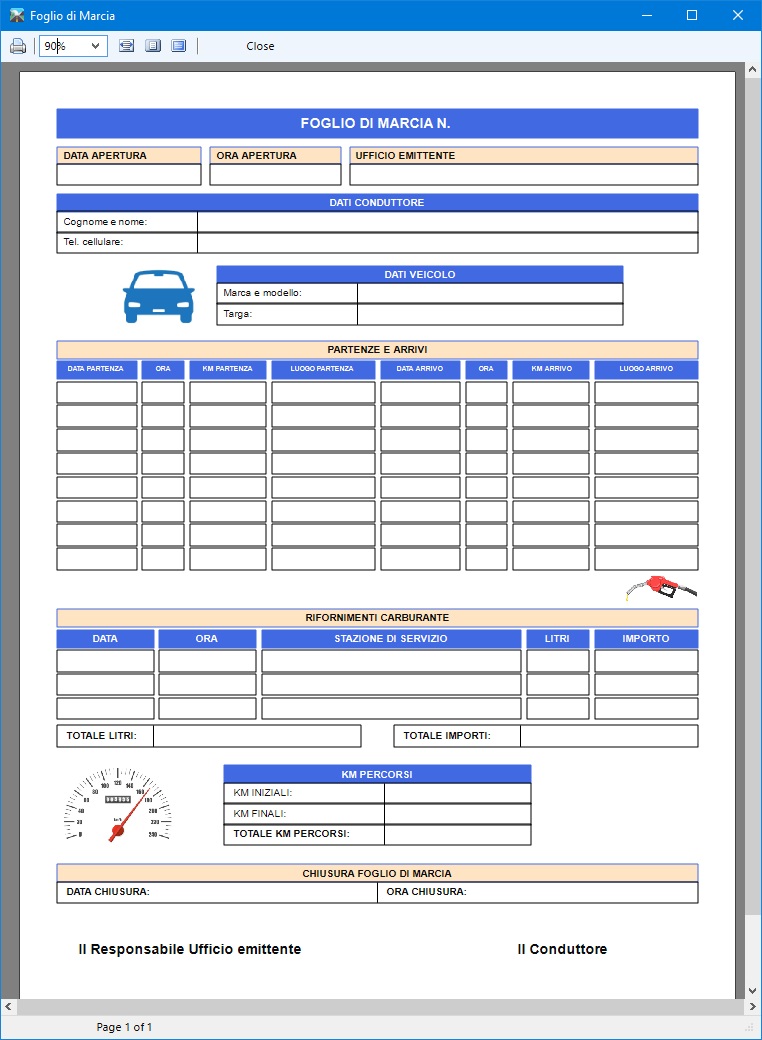Click the speedometer gauge image
This screenshot has height=1040, width=762.
pos(117,805)
